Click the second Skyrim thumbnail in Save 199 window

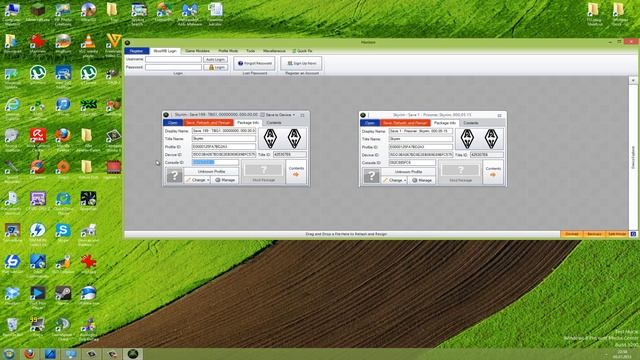[x=294, y=138]
